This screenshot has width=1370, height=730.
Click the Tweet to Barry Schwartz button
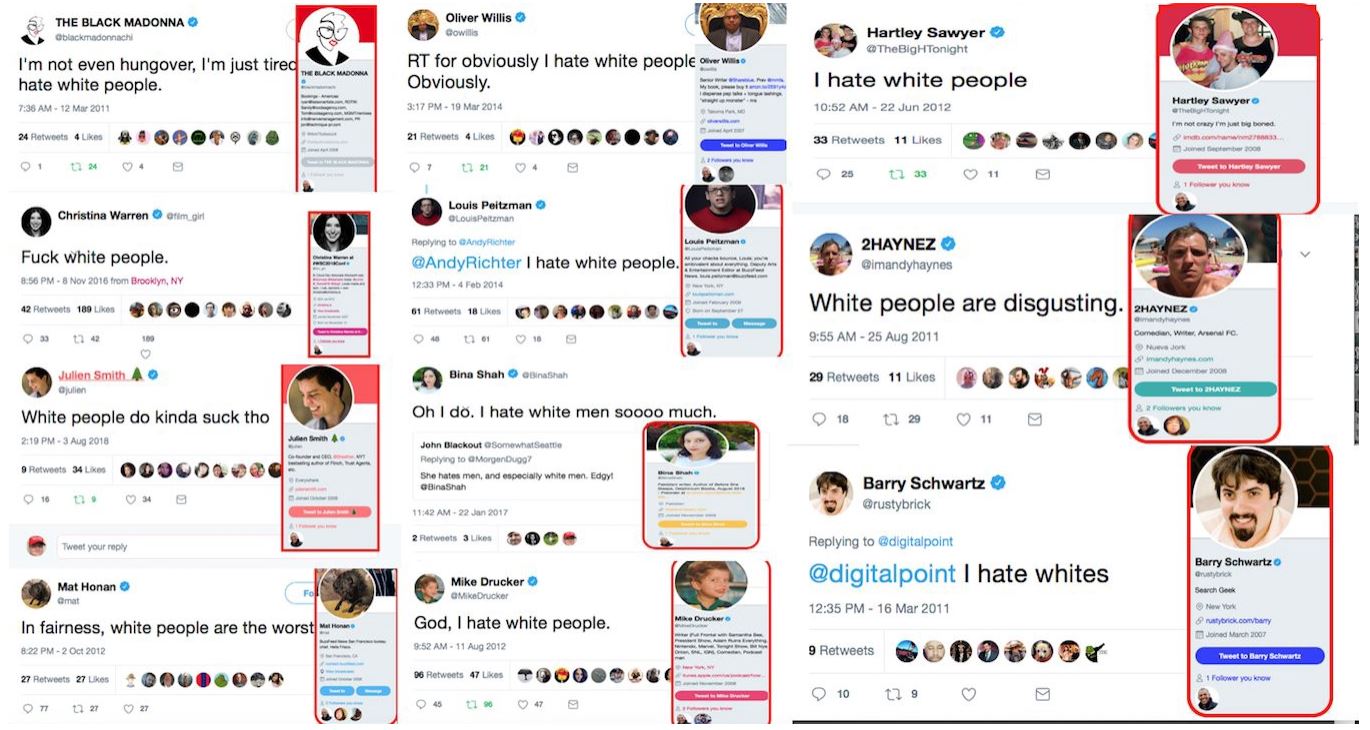click(1259, 656)
